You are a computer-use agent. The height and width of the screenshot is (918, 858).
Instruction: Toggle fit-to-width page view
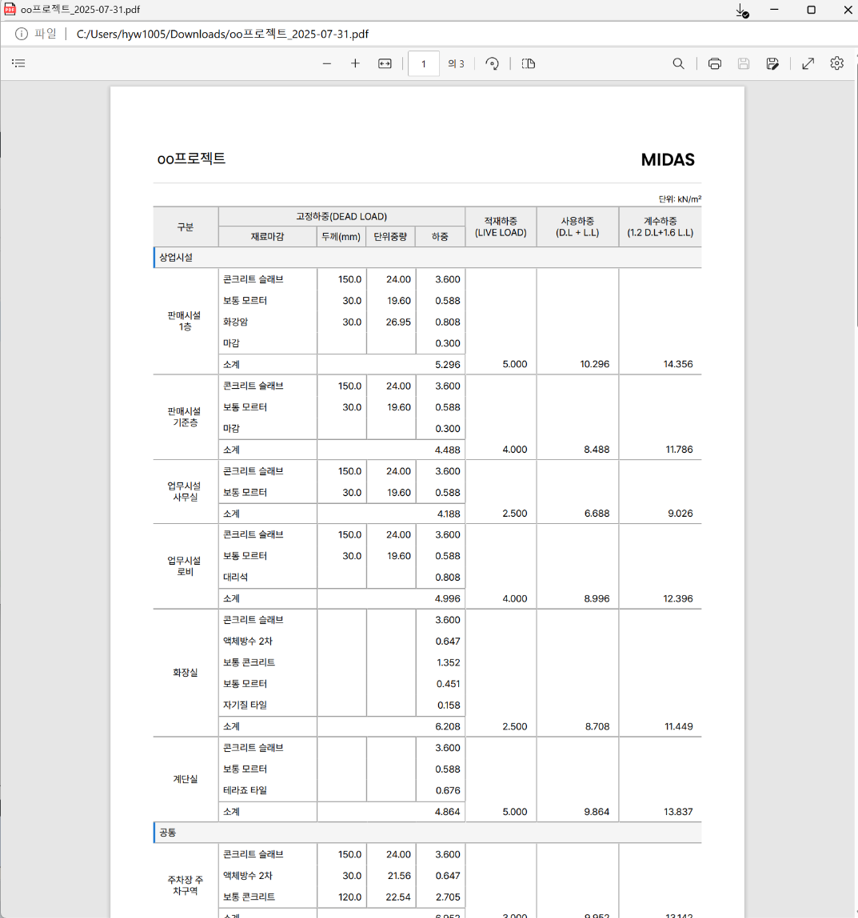[385, 63]
